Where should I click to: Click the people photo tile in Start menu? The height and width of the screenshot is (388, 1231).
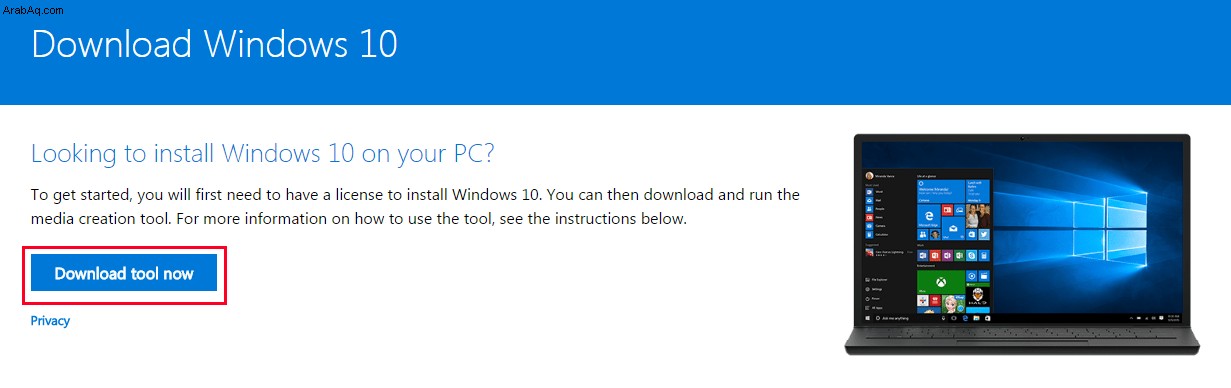pyautogui.click(x=978, y=216)
